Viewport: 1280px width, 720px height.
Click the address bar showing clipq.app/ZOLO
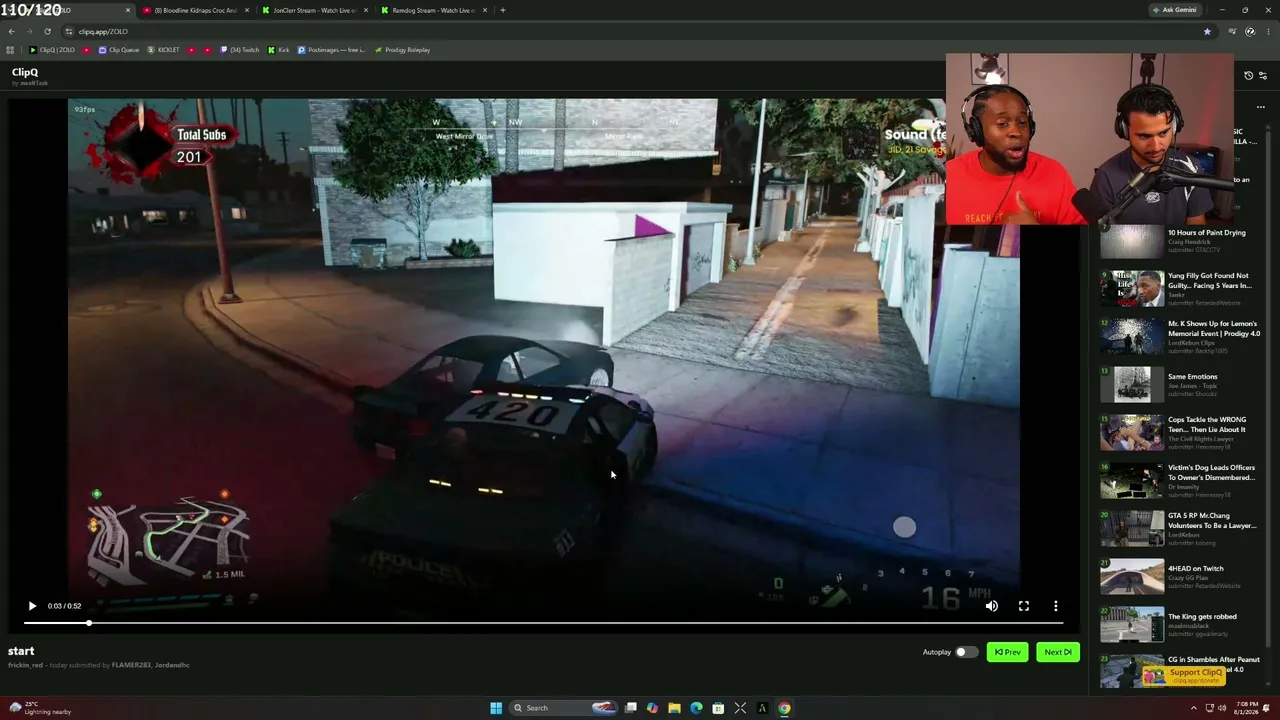tap(630, 31)
